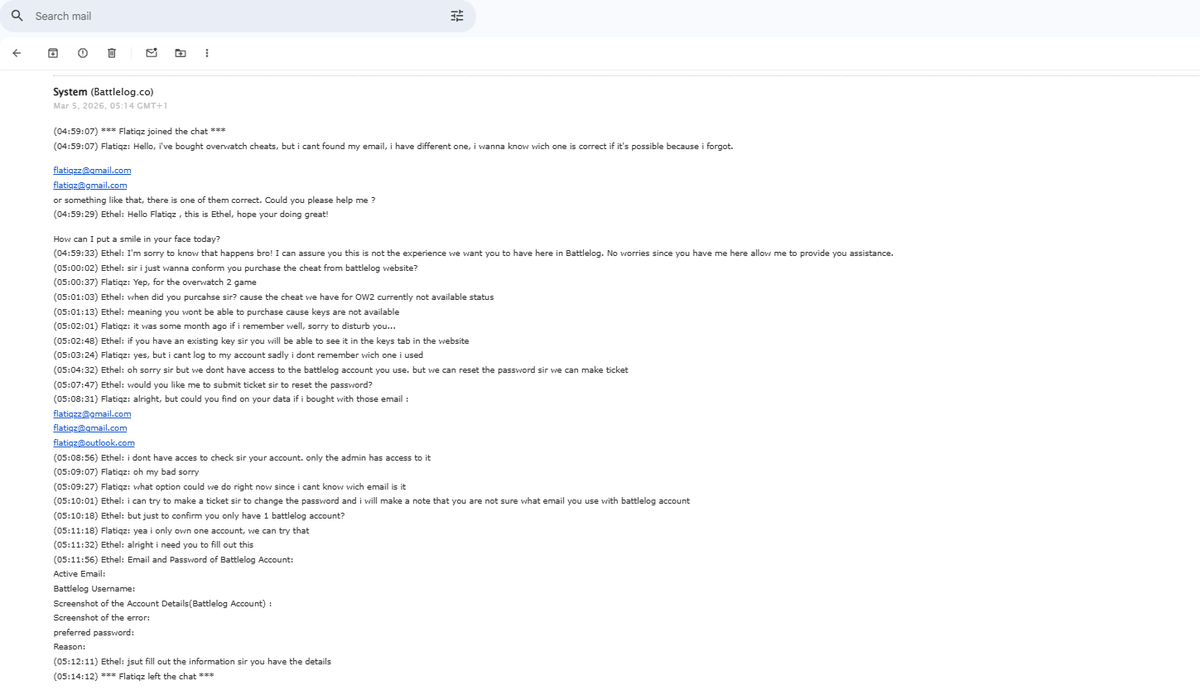Image resolution: width=1200 pixels, height=700 pixels.
Task: Go back using the left arrow
Action: click(16, 53)
